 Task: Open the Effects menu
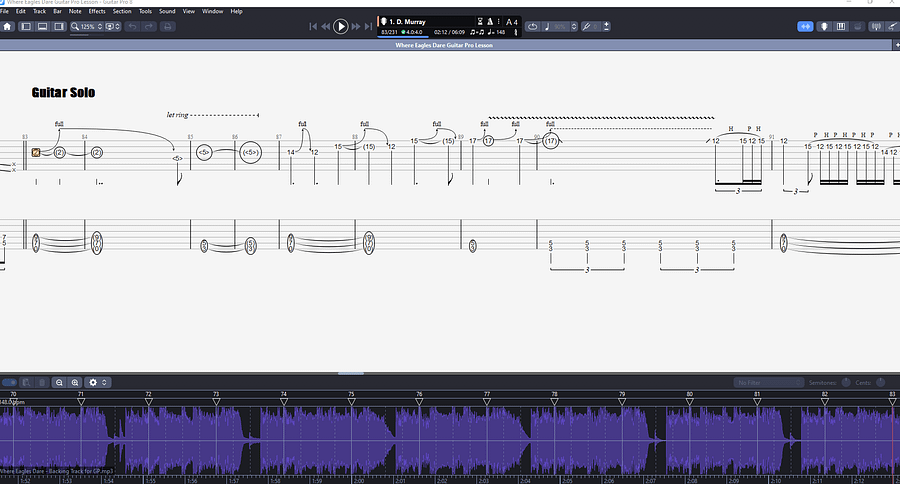point(97,11)
